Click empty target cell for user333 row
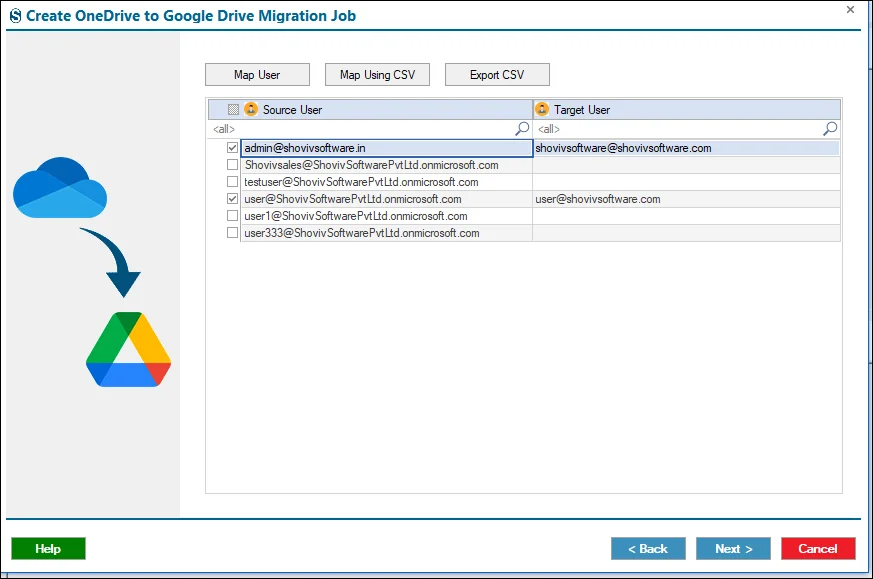The height and width of the screenshot is (579, 873). coord(686,233)
